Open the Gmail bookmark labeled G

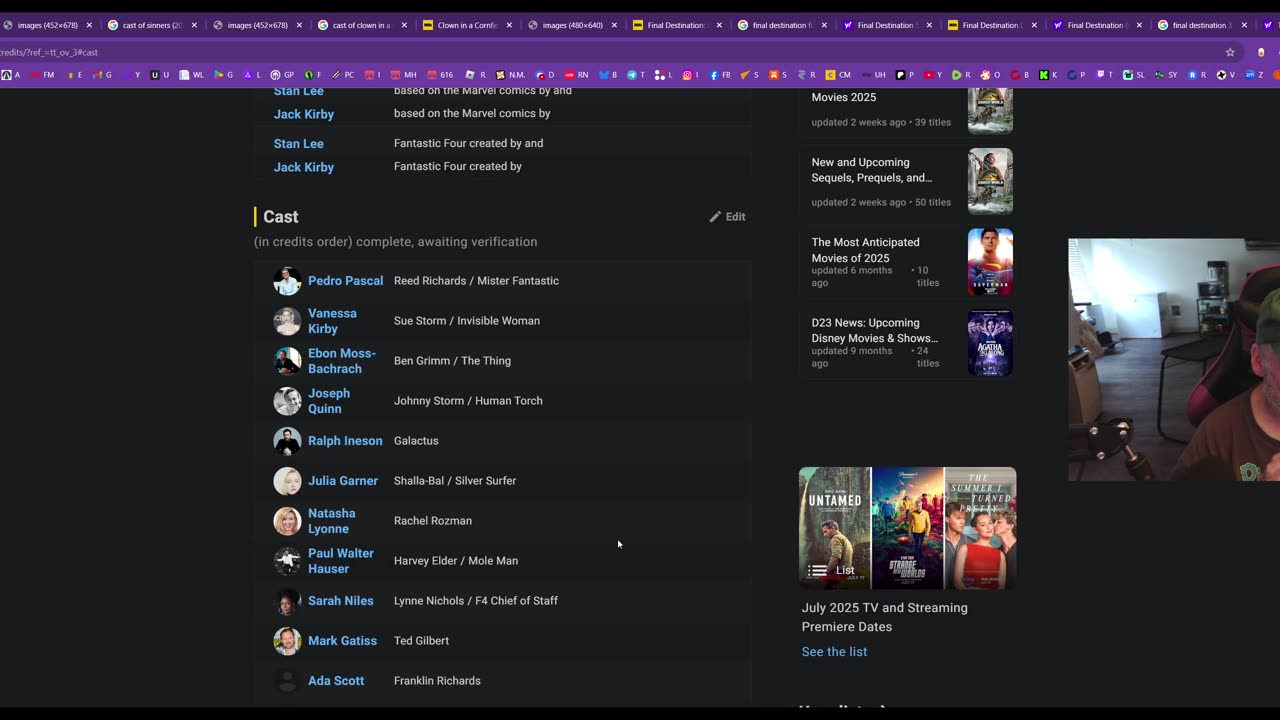[x=103, y=75]
